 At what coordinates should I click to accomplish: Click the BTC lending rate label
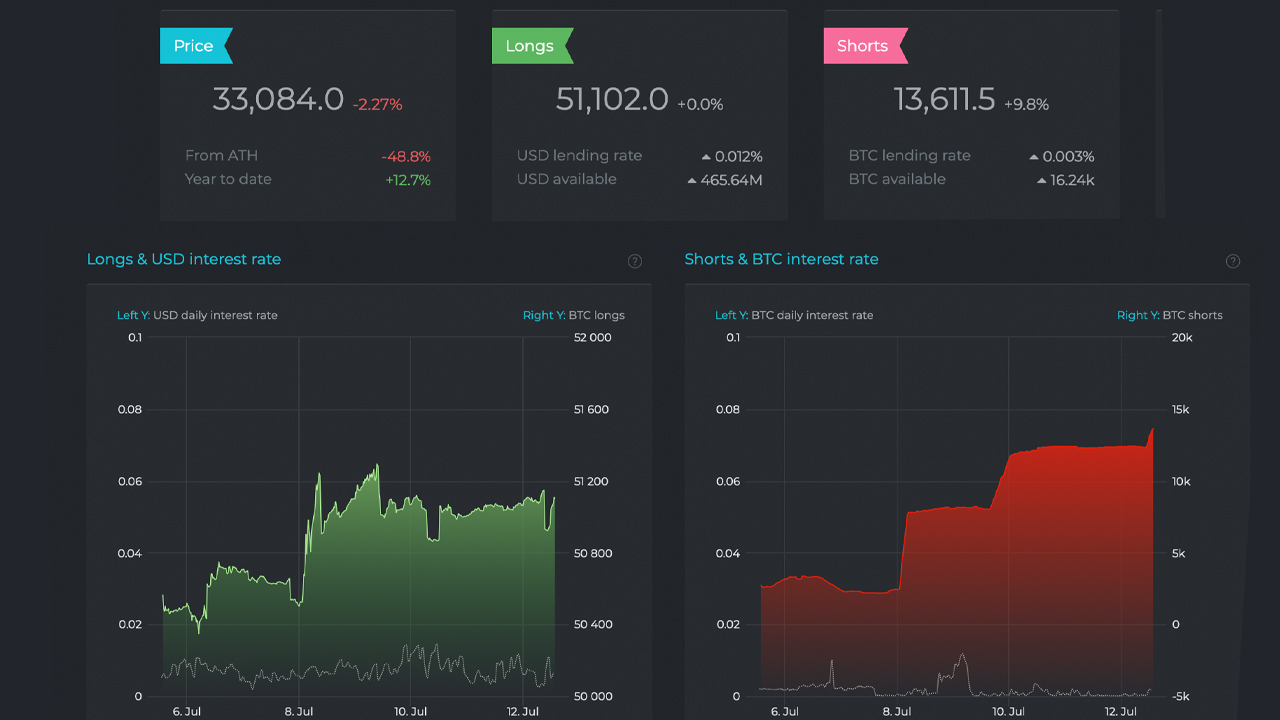click(x=910, y=155)
